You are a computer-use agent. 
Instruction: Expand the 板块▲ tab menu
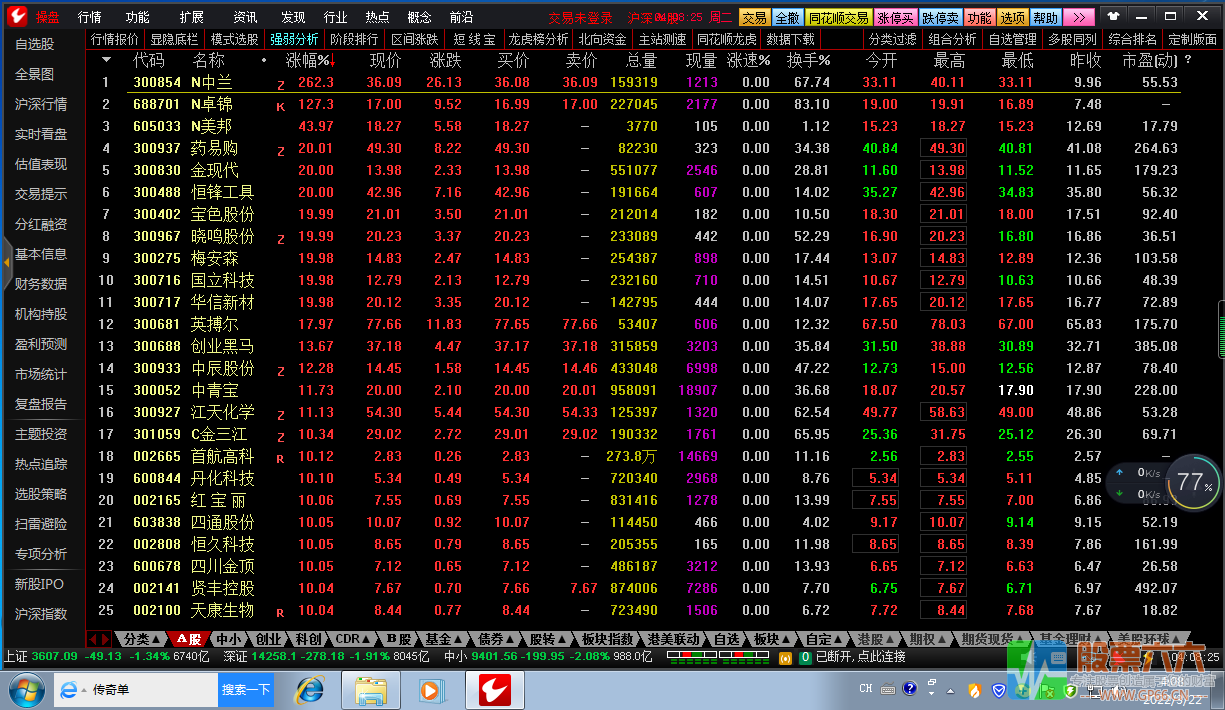point(771,639)
